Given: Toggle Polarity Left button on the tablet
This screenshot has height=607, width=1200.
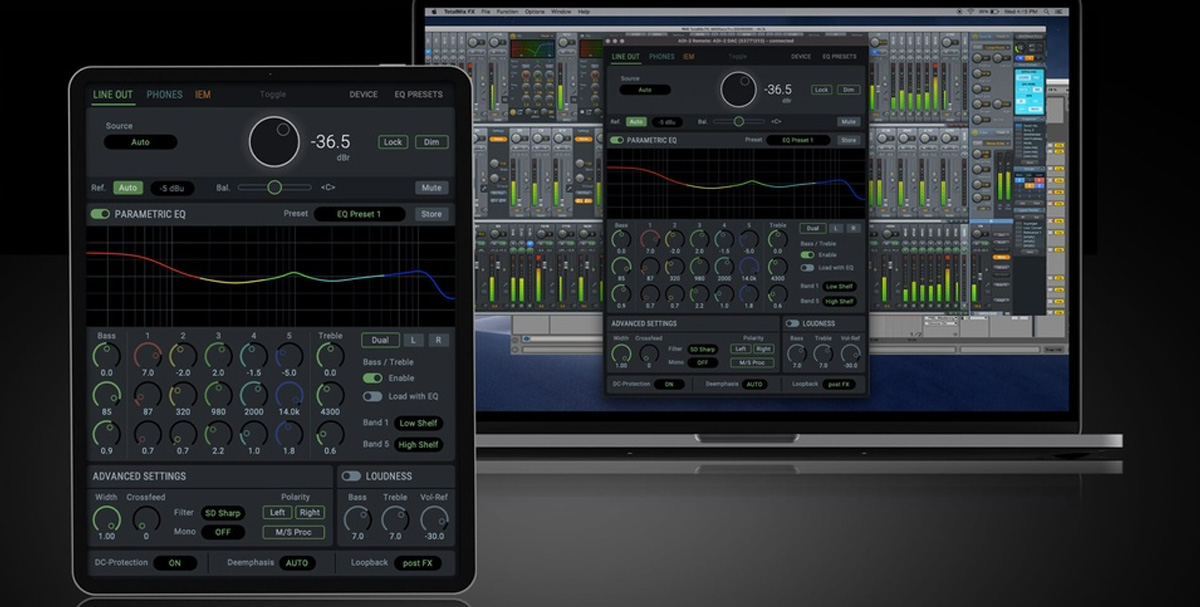Looking at the screenshot, I should tap(276, 512).
